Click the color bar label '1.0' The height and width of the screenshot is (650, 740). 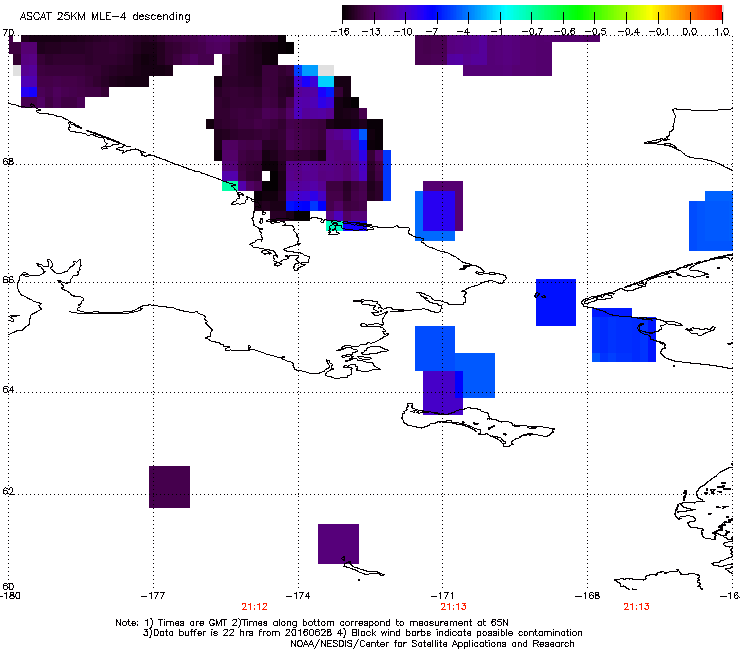pos(722,32)
